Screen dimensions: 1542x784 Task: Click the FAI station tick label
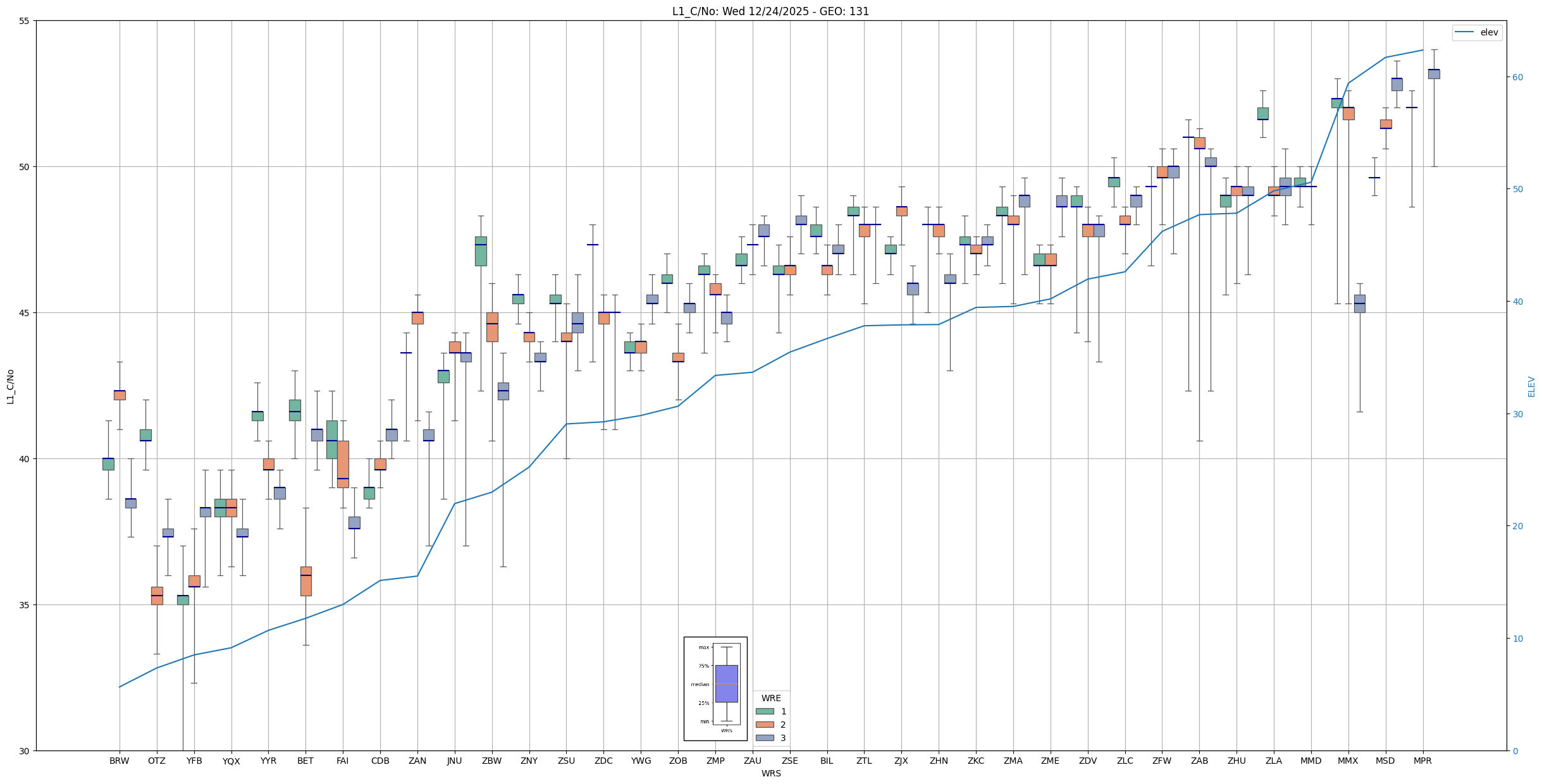point(342,761)
